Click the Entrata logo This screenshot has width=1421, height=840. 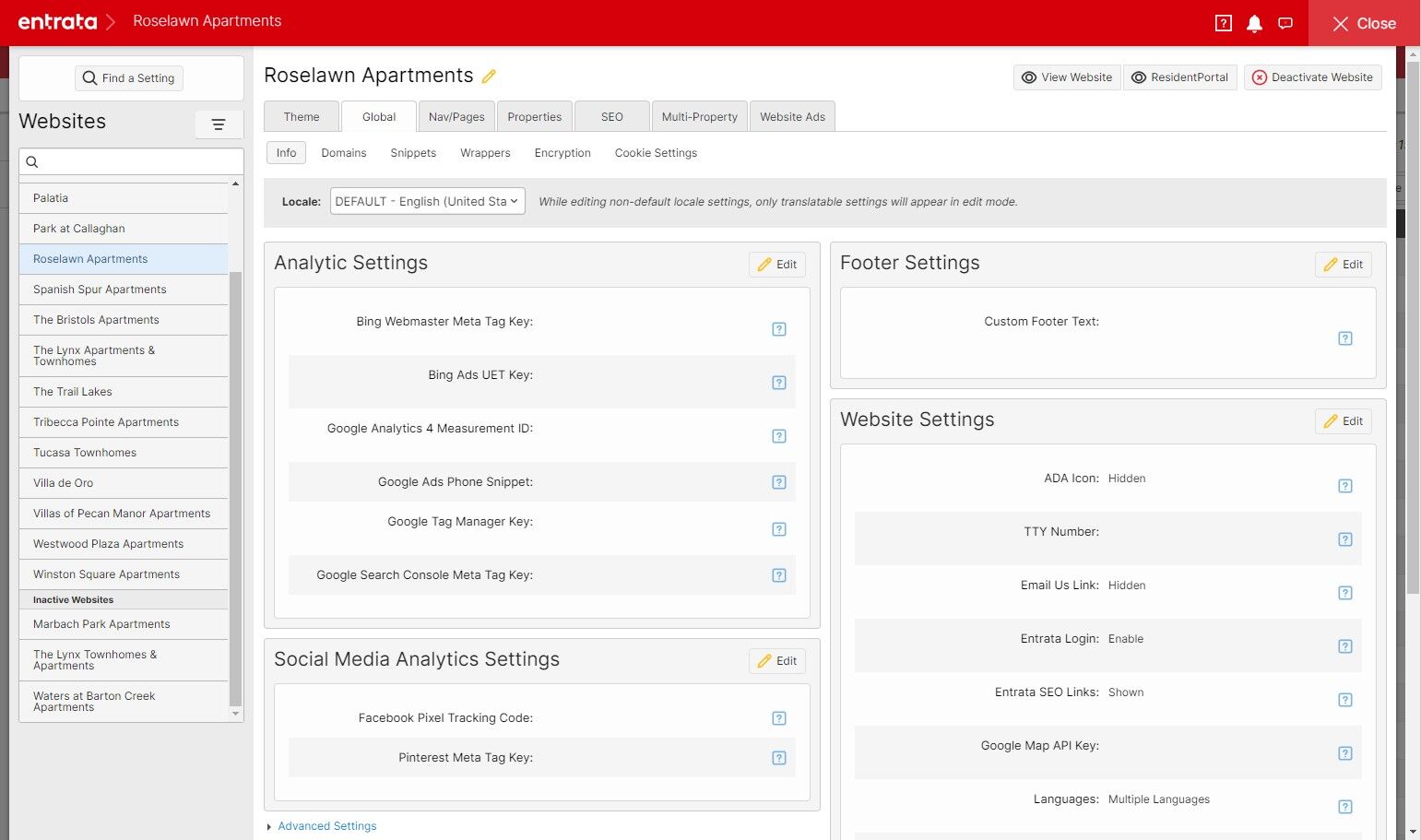click(x=57, y=21)
